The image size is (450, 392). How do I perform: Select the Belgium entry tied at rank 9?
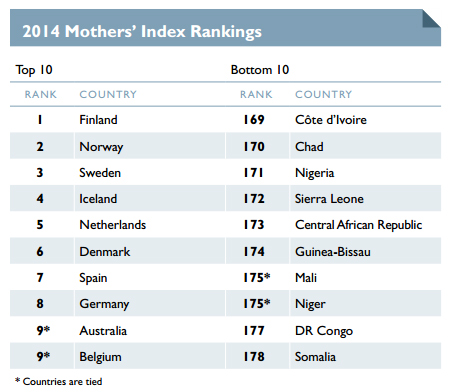100,357
